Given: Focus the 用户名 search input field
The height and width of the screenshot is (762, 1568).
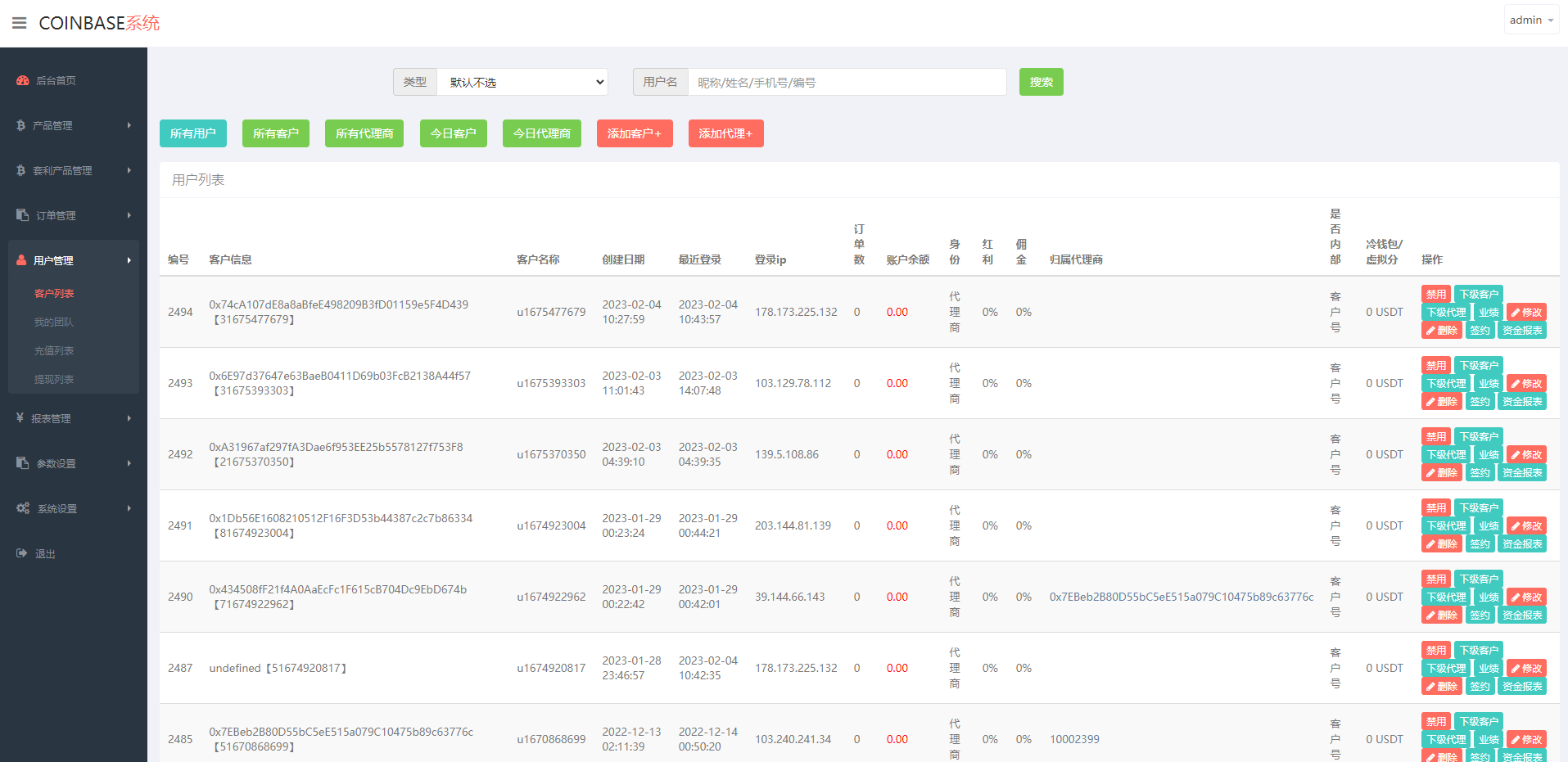Looking at the screenshot, I should click(x=847, y=82).
